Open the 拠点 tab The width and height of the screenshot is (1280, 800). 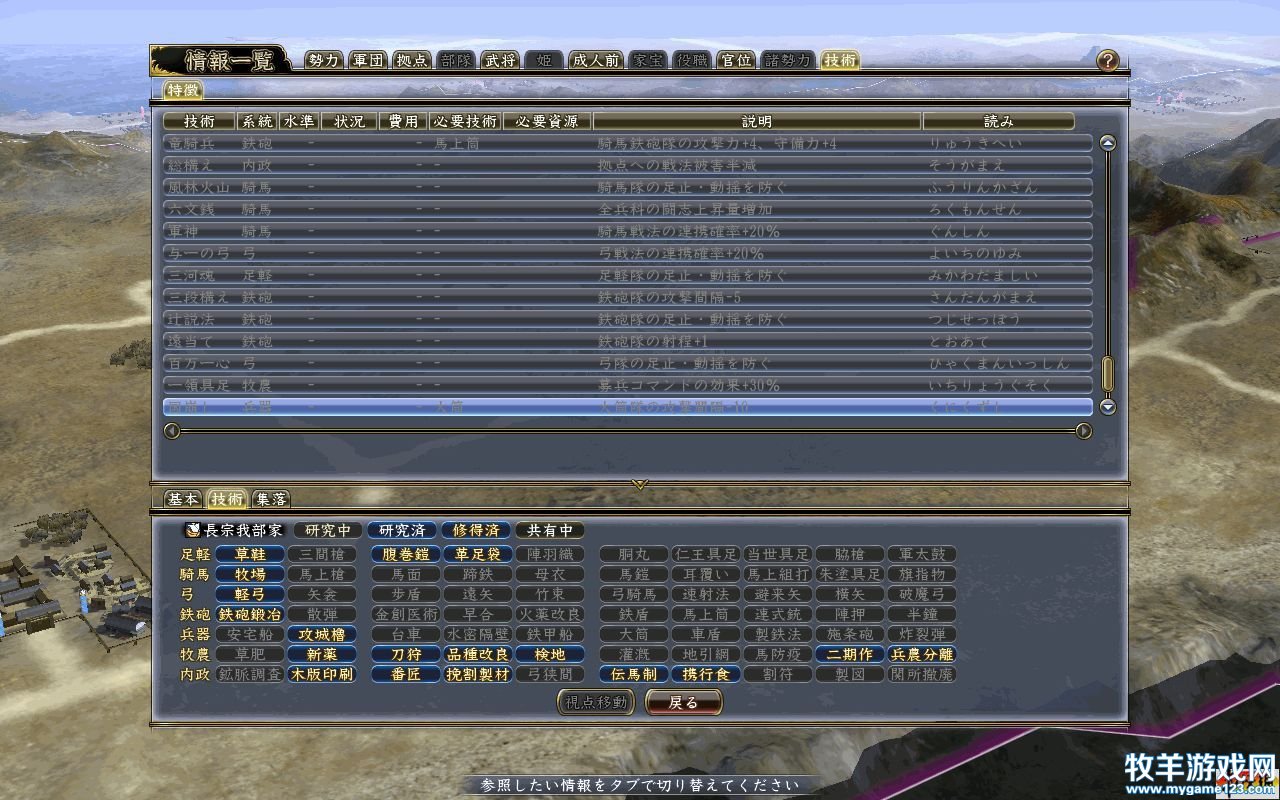pyautogui.click(x=411, y=60)
